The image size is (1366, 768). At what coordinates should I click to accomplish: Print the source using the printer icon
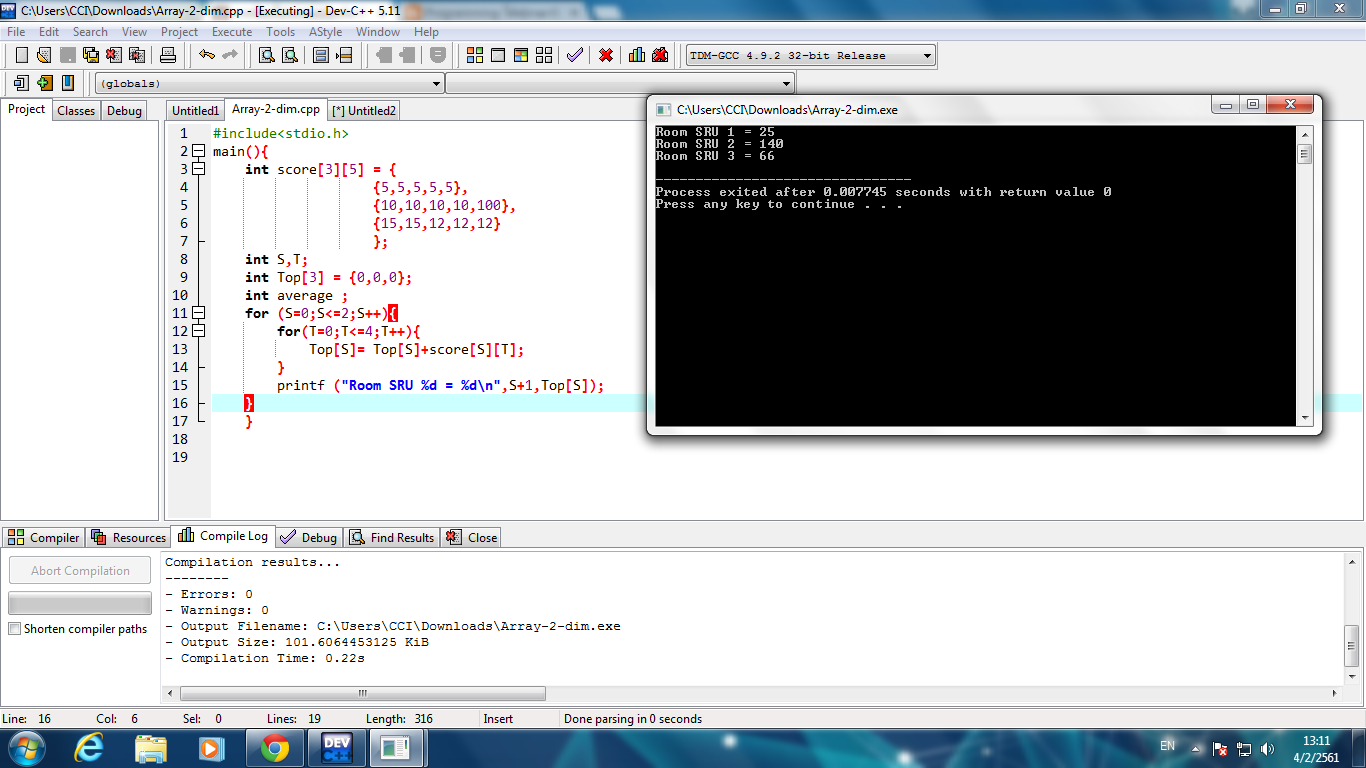[168, 55]
